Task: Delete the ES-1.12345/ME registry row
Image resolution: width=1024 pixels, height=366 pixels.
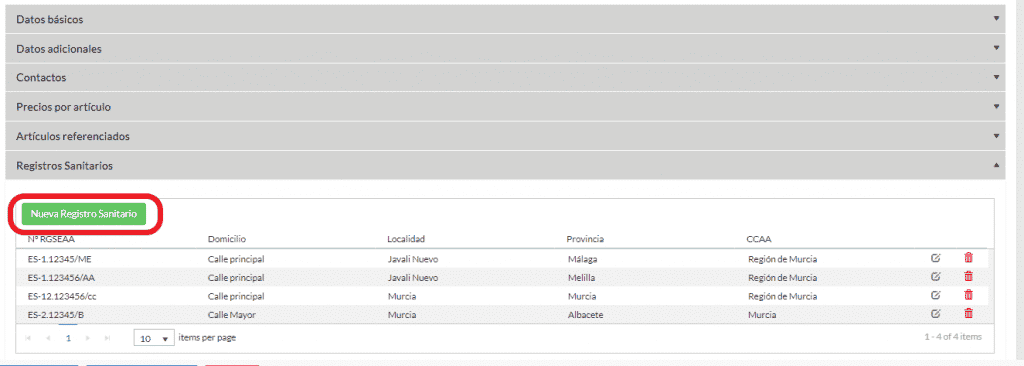Action: pyautogui.click(x=968, y=258)
